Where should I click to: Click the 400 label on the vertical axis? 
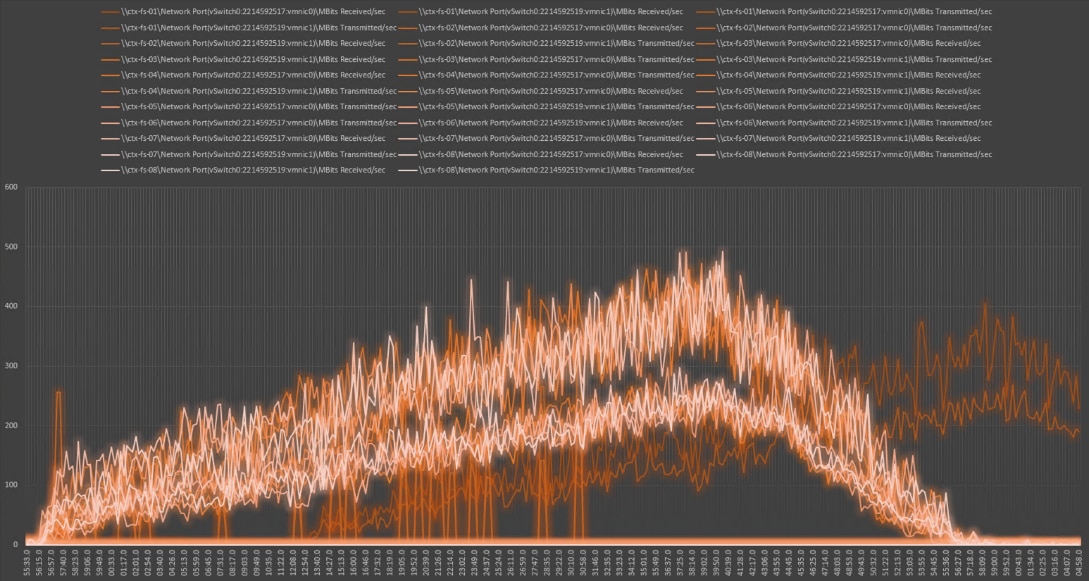10,307
